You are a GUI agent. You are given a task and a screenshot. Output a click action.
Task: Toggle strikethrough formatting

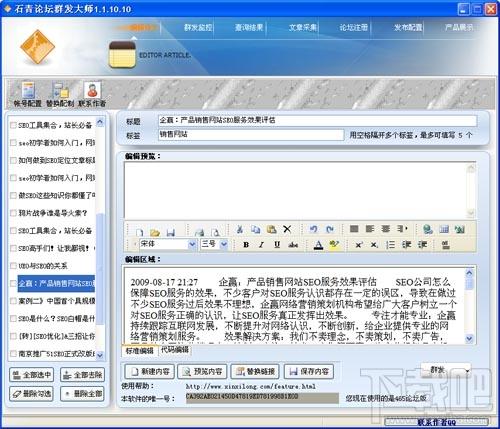(293, 245)
